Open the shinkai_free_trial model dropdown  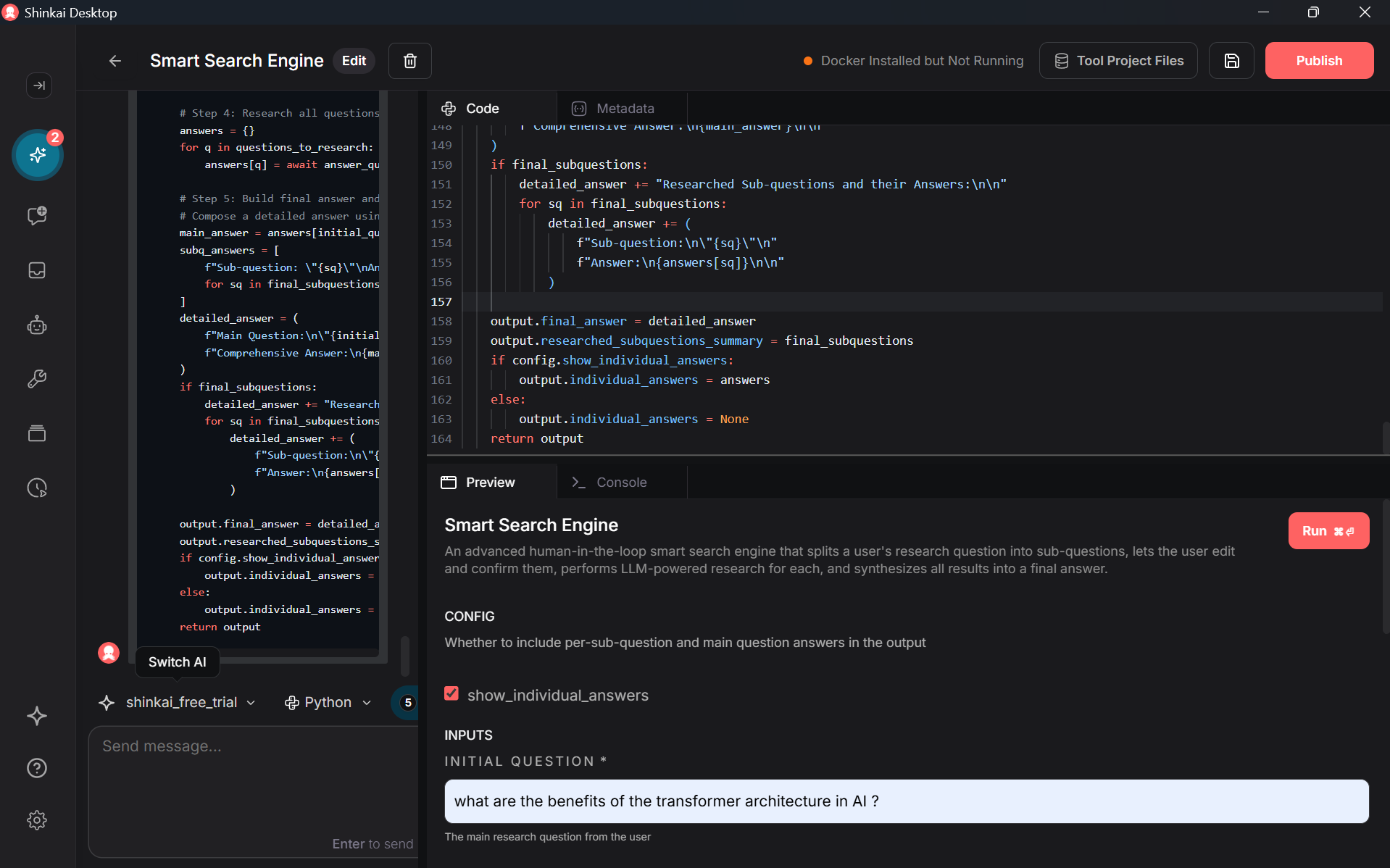pos(177,702)
